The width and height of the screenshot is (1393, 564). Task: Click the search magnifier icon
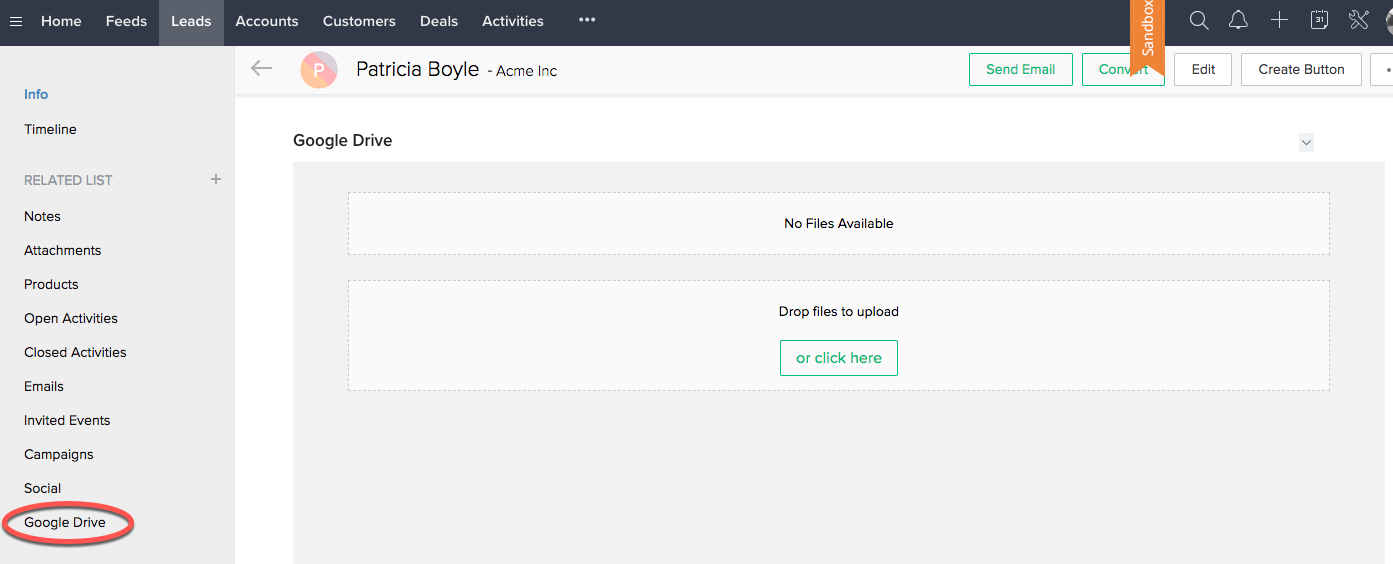click(x=1199, y=21)
